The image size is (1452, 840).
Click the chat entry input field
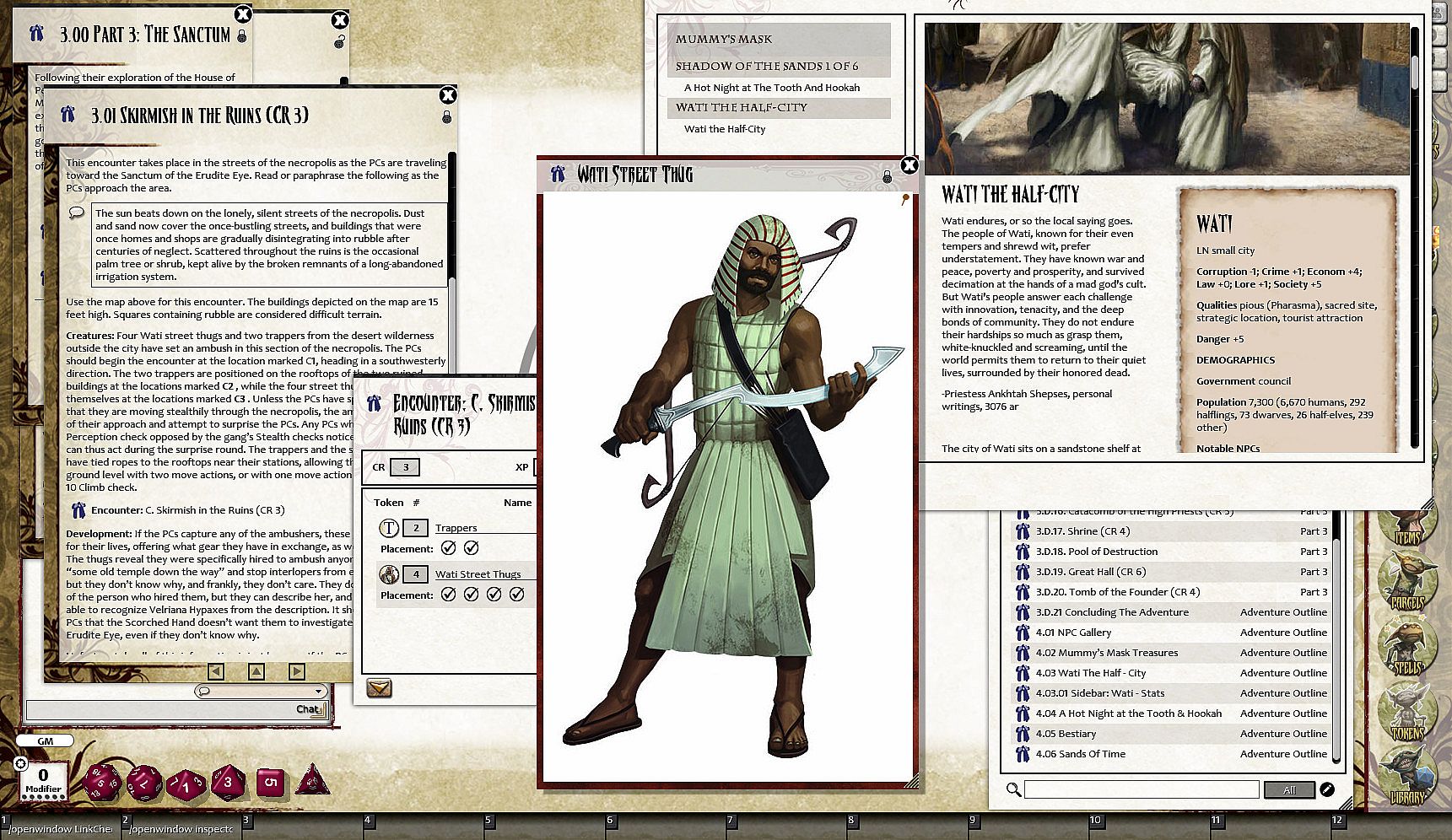175,709
